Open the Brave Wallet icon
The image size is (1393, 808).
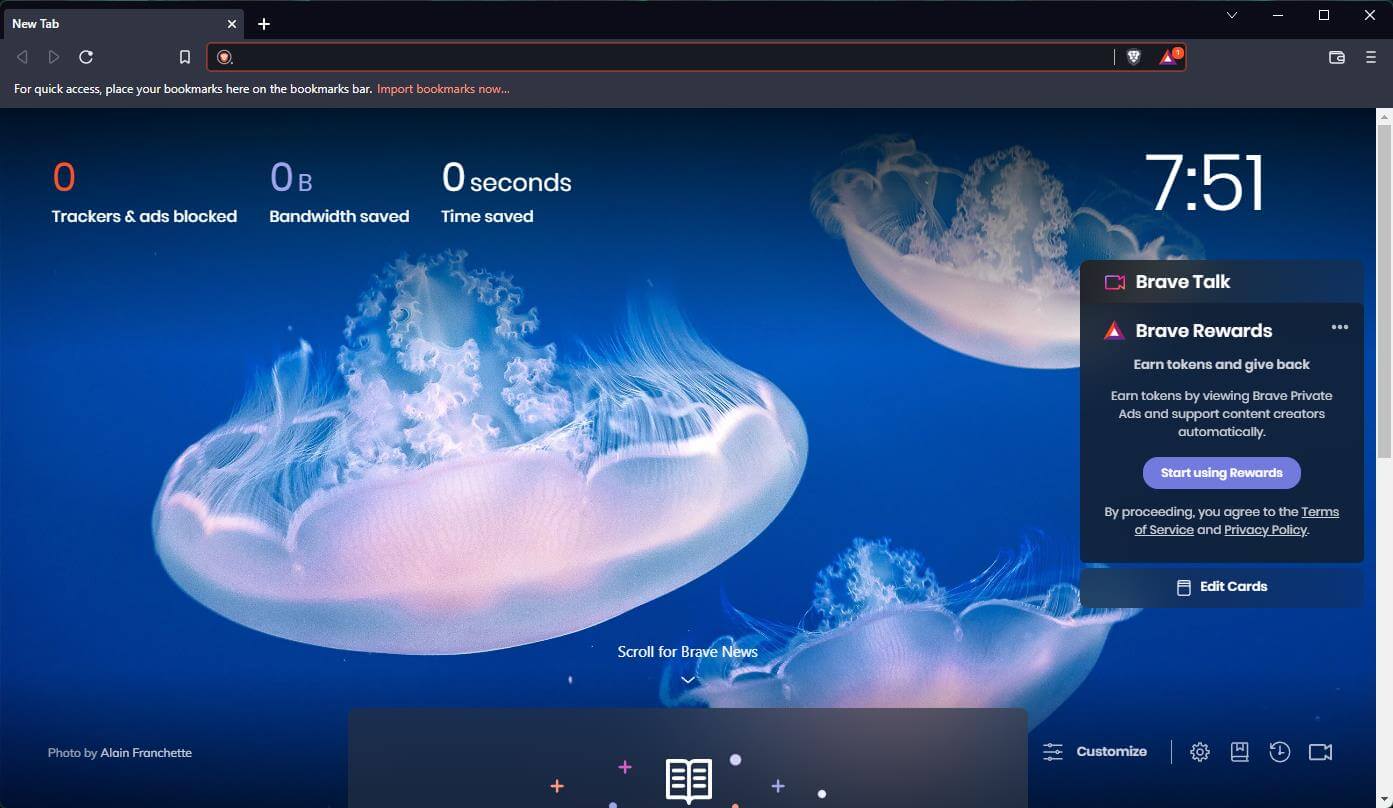(x=1336, y=57)
